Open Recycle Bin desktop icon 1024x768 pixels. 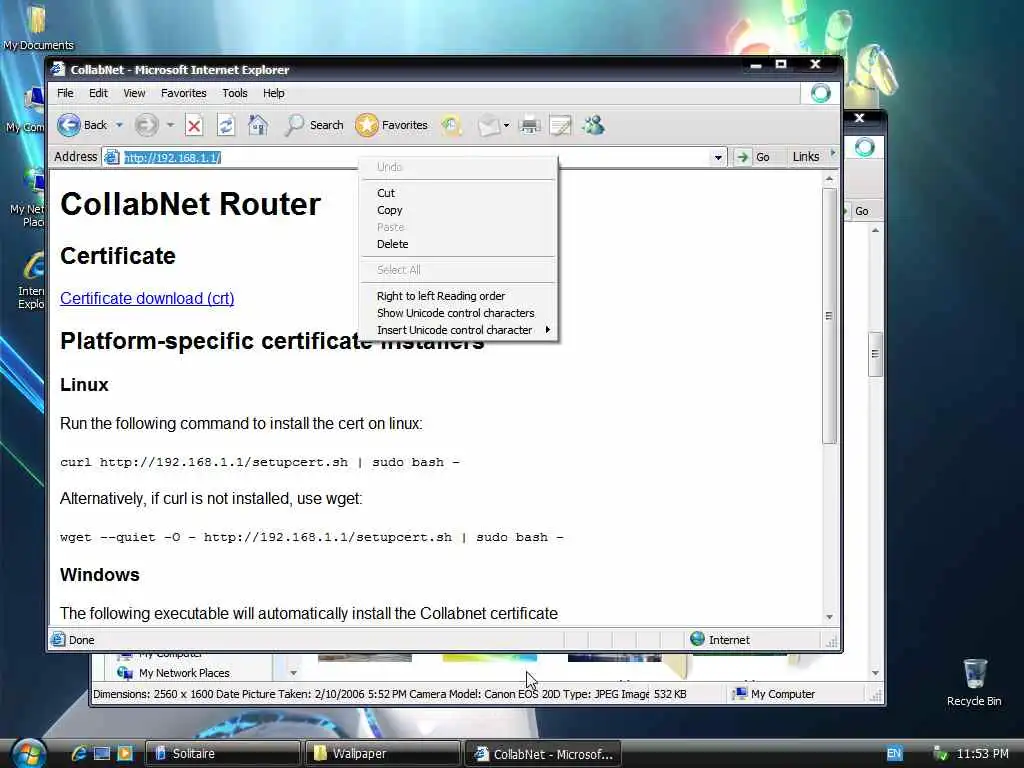click(974, 683)
